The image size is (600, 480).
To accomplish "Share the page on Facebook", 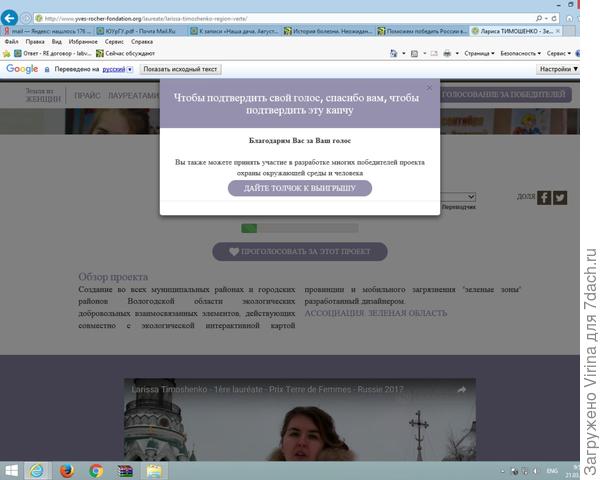I will click(544, 198).
